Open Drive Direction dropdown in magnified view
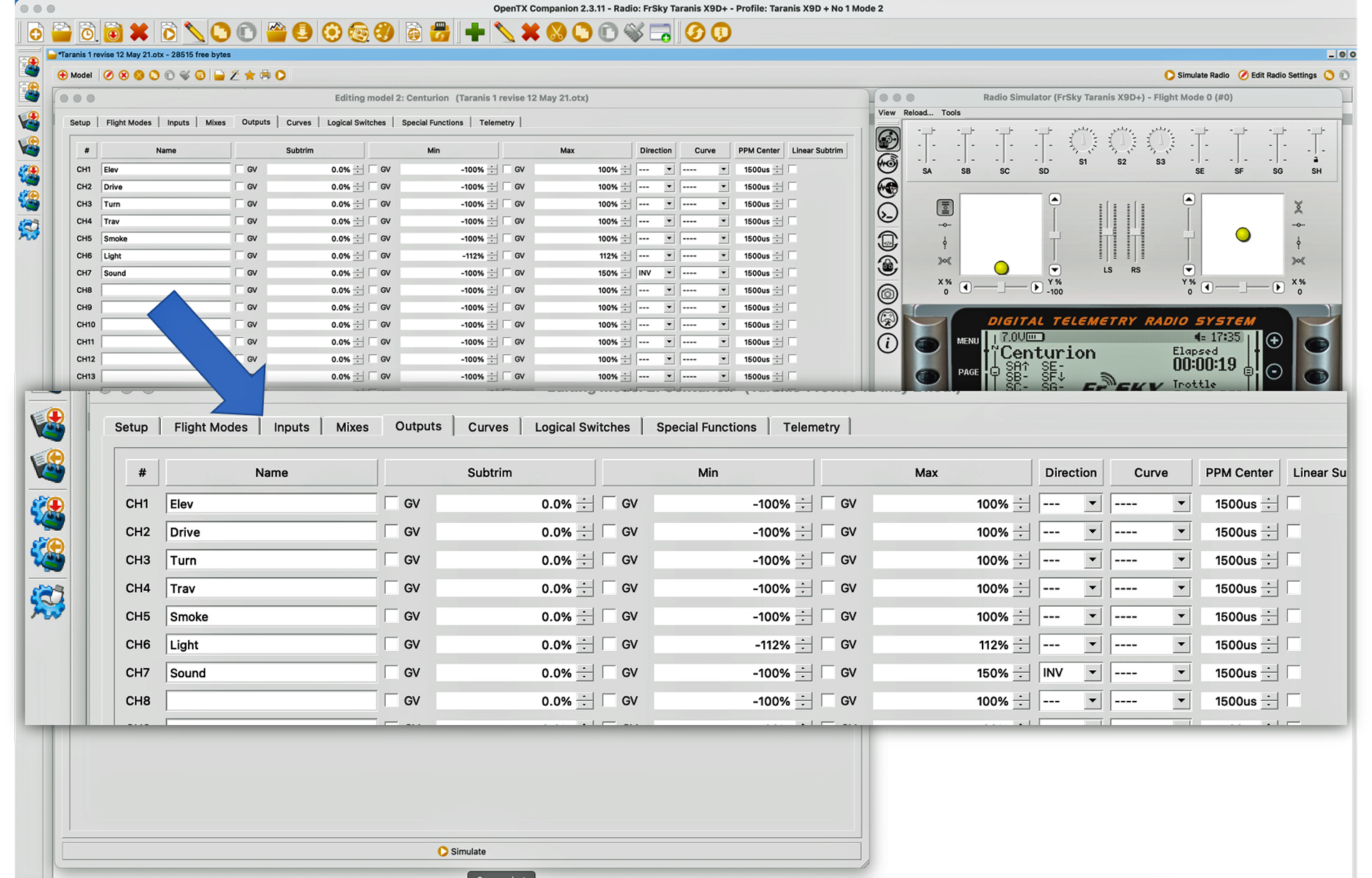The image size is (1372, 878). [x=1070, y=532]
